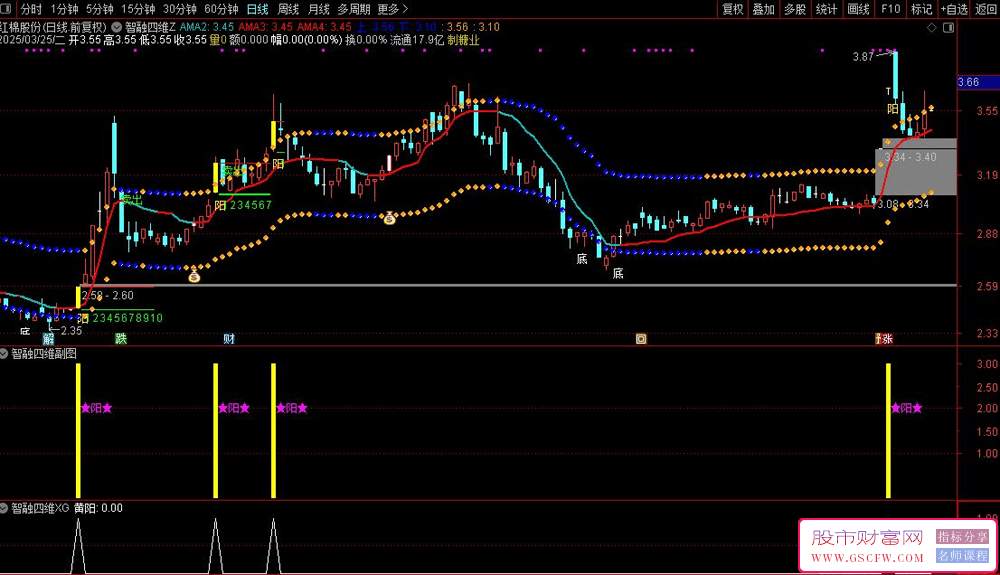Expand the 智融四维Z indicator dropdown
The image size is (1000, 575).
pyautogui.click(x=117, y=27)
